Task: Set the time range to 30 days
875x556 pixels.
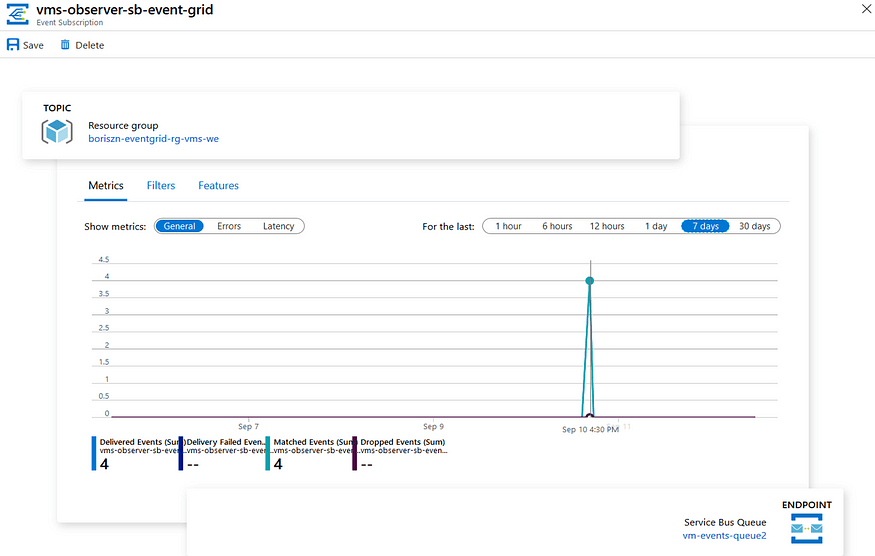Action: pyautogui.click(x=754, y=226)
